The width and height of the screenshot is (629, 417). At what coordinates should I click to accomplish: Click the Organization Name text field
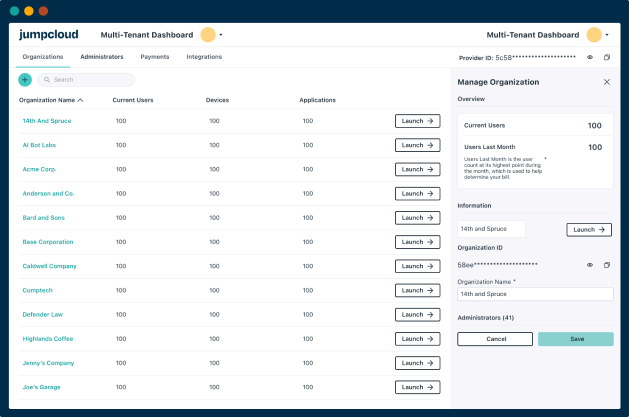(535, 294)
